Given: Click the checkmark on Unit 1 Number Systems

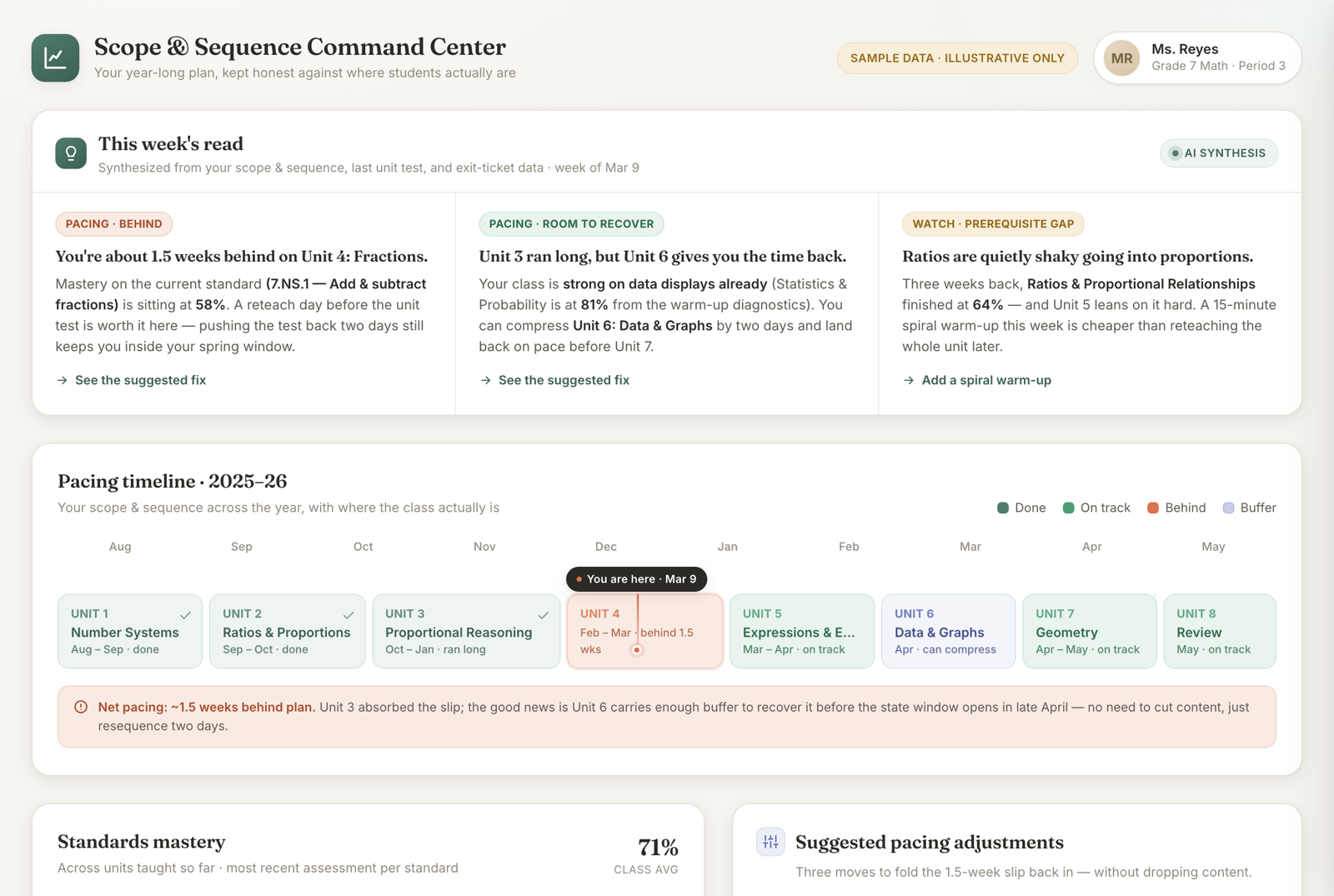Looking at the screenshot, I should click(x=185, y=615).
